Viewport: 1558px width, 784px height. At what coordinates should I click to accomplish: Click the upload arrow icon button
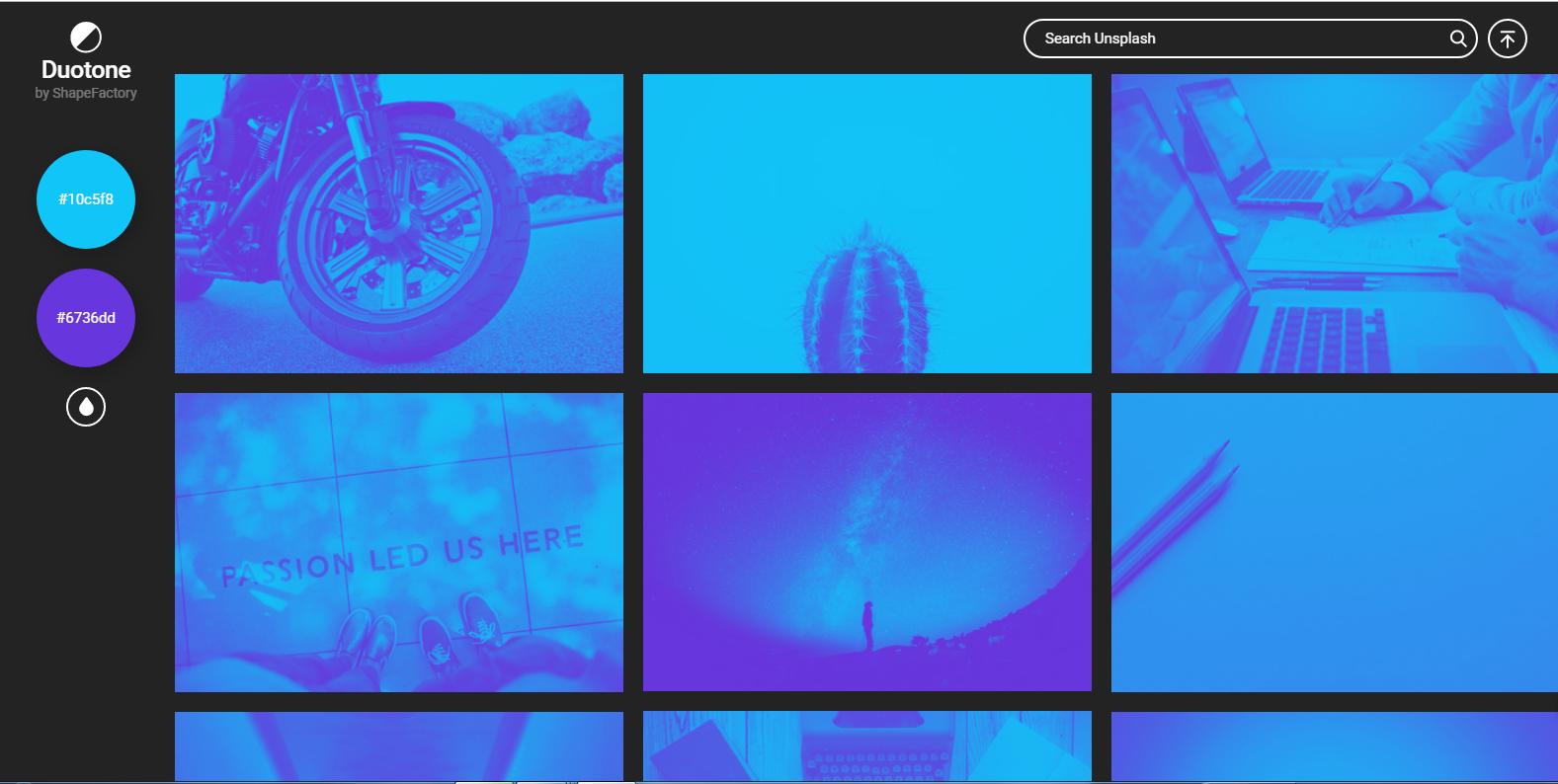[x=1508, y=39]
